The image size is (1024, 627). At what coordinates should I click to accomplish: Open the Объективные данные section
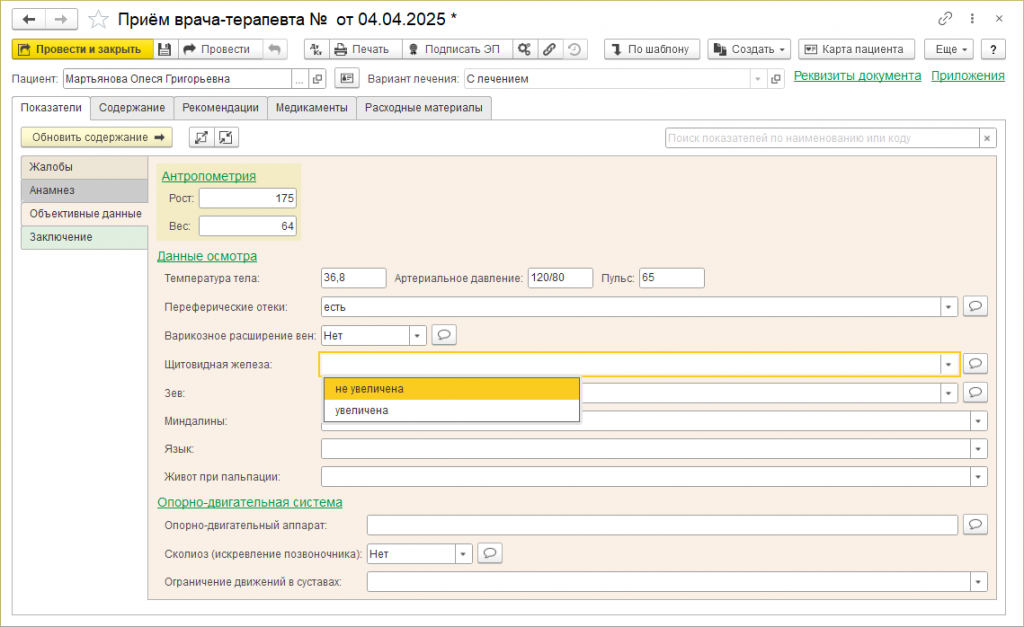click(84, 214)
